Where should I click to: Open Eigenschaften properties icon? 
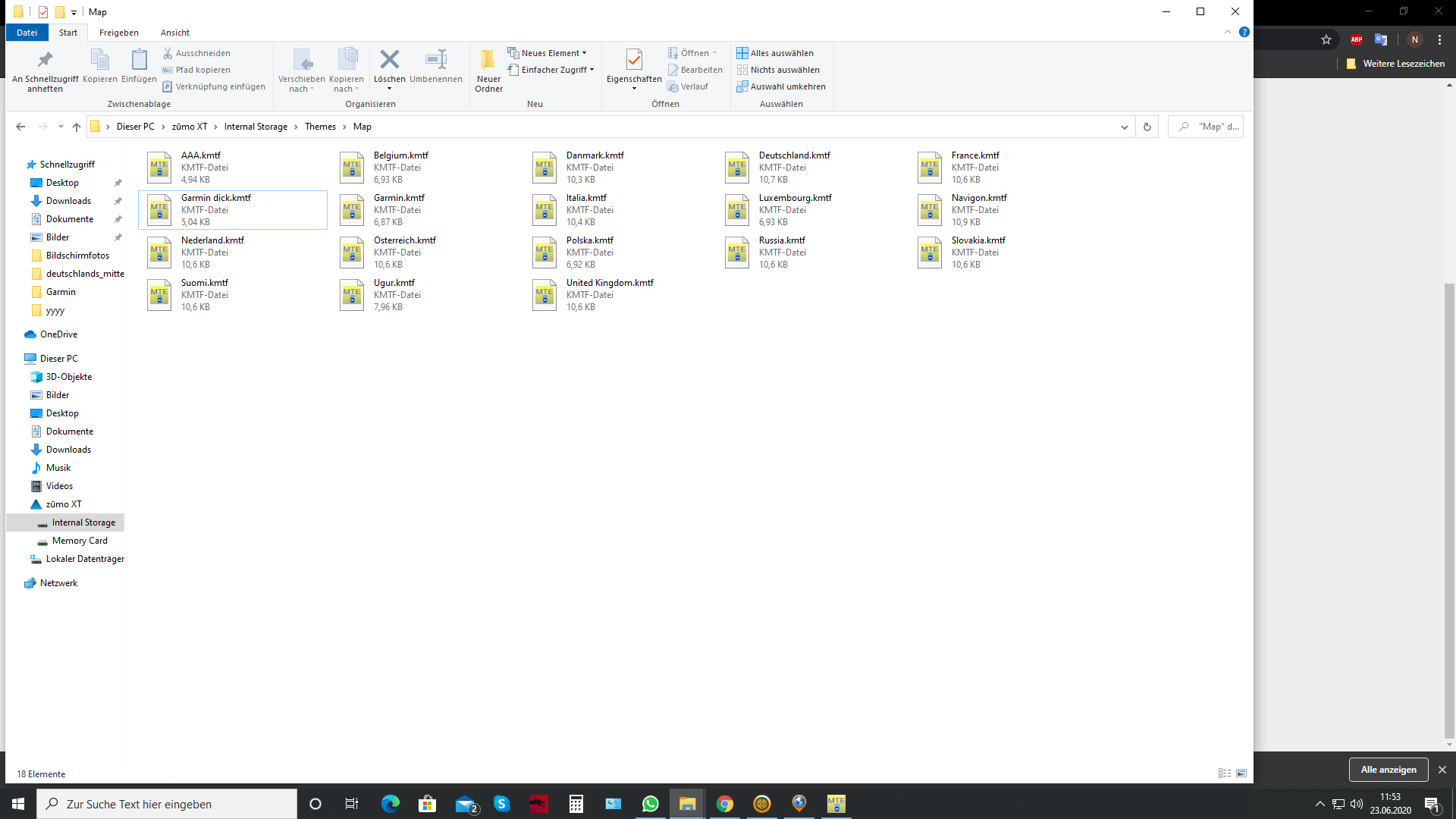pos(634,59)
